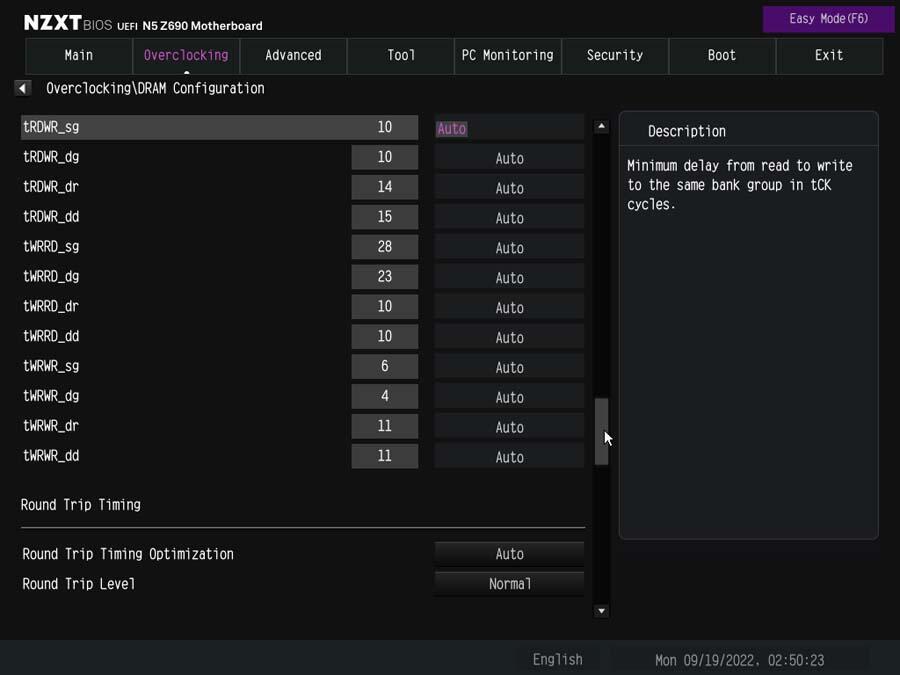900x675 pixels.
Task: Select the English language button
Action: pos(557,660)
